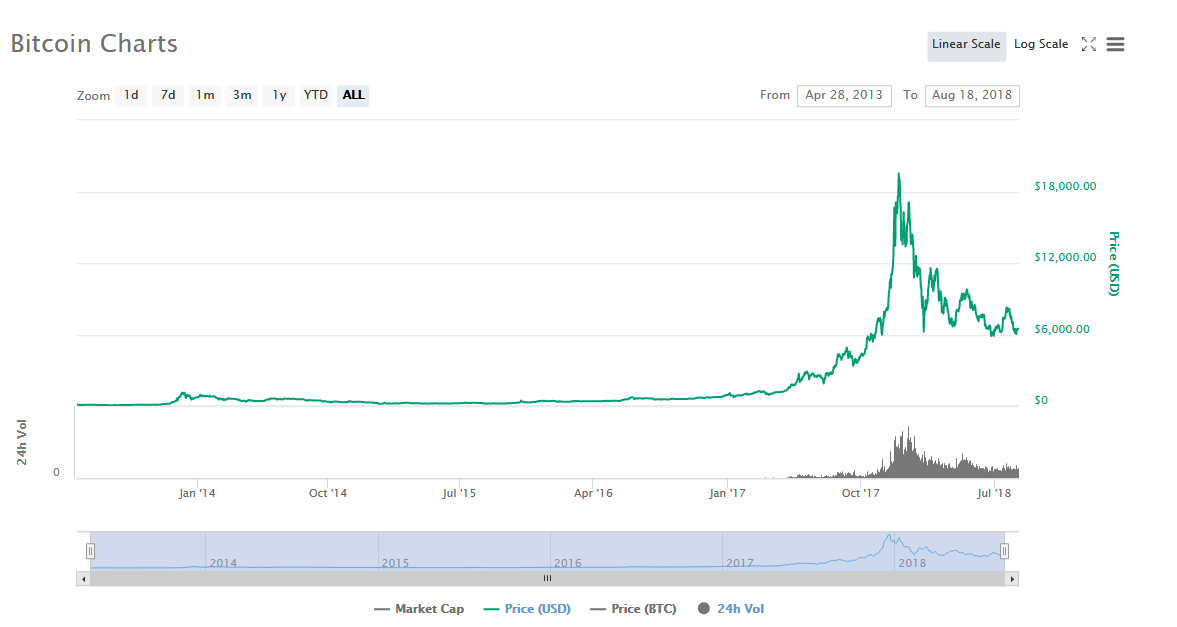Viewport: 1177px width, 627px height.
Task: Click the navigator scrollbar center grip
Action: point(547,578)
